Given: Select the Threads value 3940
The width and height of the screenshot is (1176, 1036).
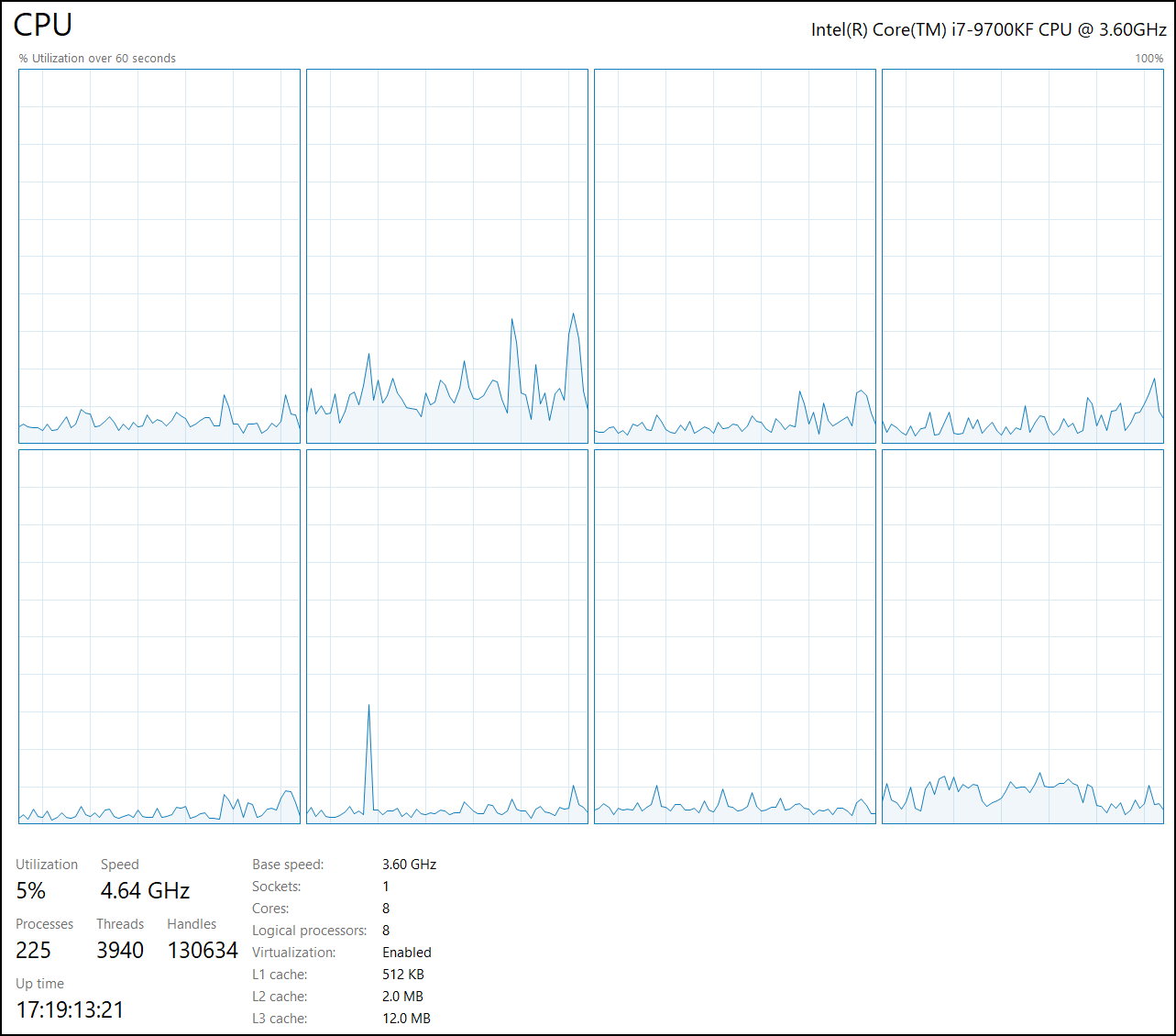Looking at the screenshot, I should (119, 950).
